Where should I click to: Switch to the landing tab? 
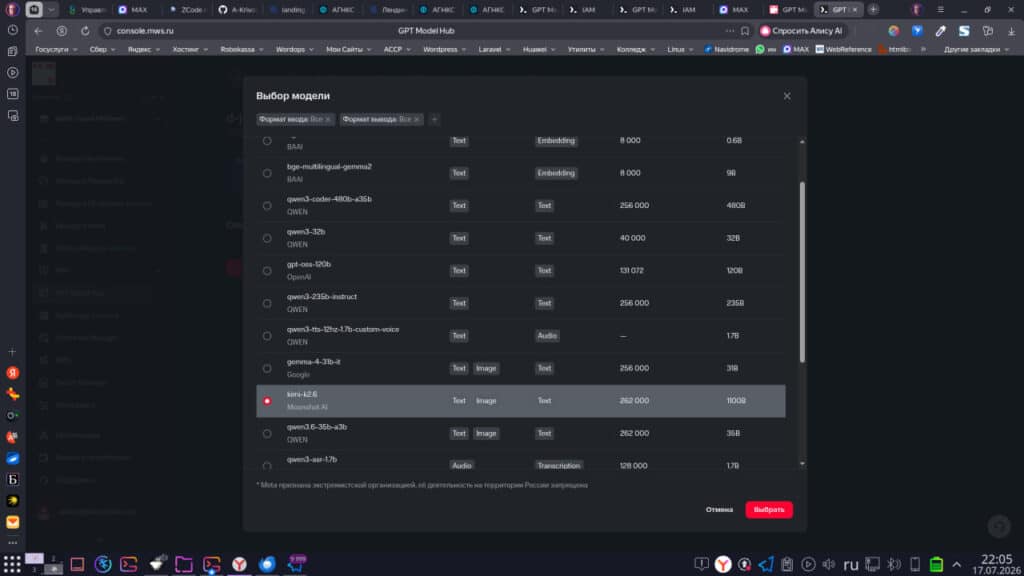[x=287, y=10]
